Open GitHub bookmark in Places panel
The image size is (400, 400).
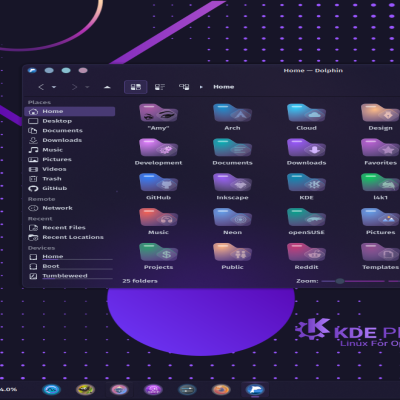pyautogui.click(x=70, y=189)
